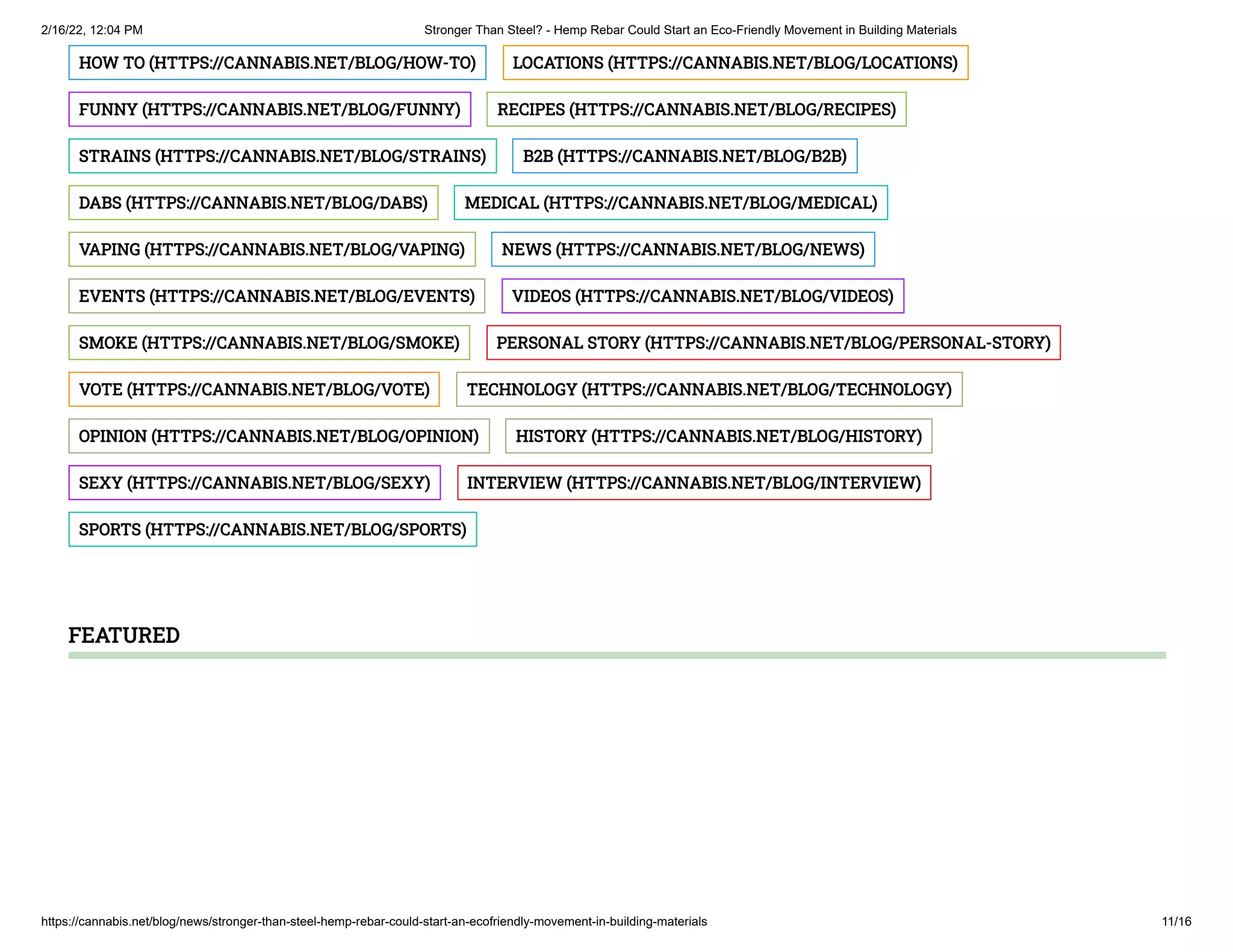
Task: Open the SPORTS blog category
Action: tap(272, 529)
